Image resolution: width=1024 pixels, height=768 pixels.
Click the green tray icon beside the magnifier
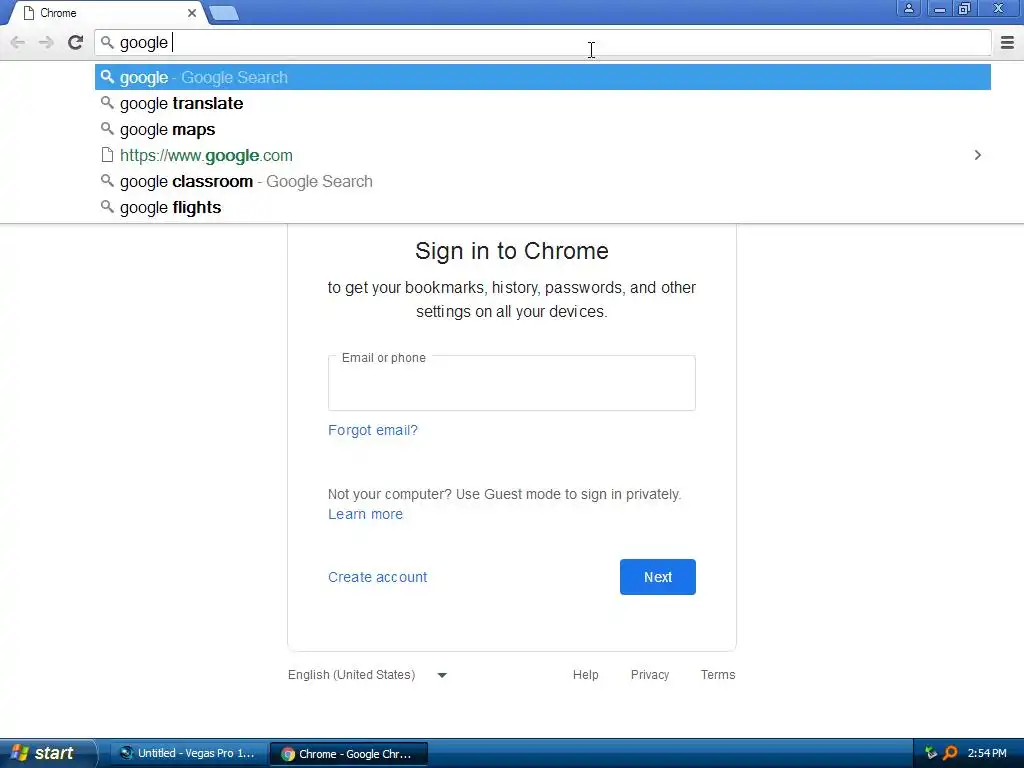931,753
